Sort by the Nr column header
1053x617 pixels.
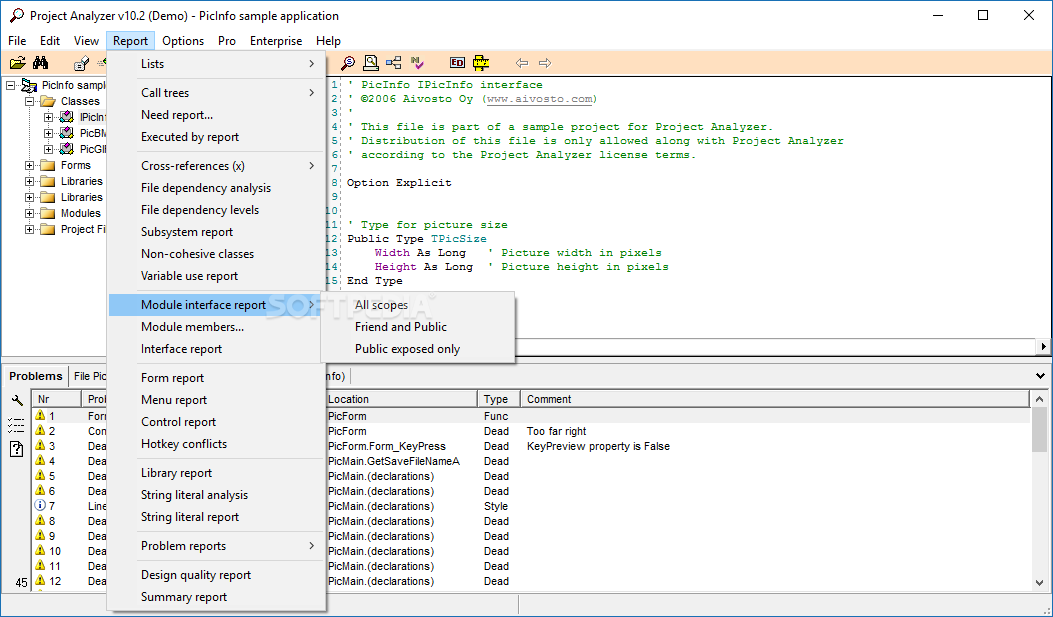[x=57, y=399]
